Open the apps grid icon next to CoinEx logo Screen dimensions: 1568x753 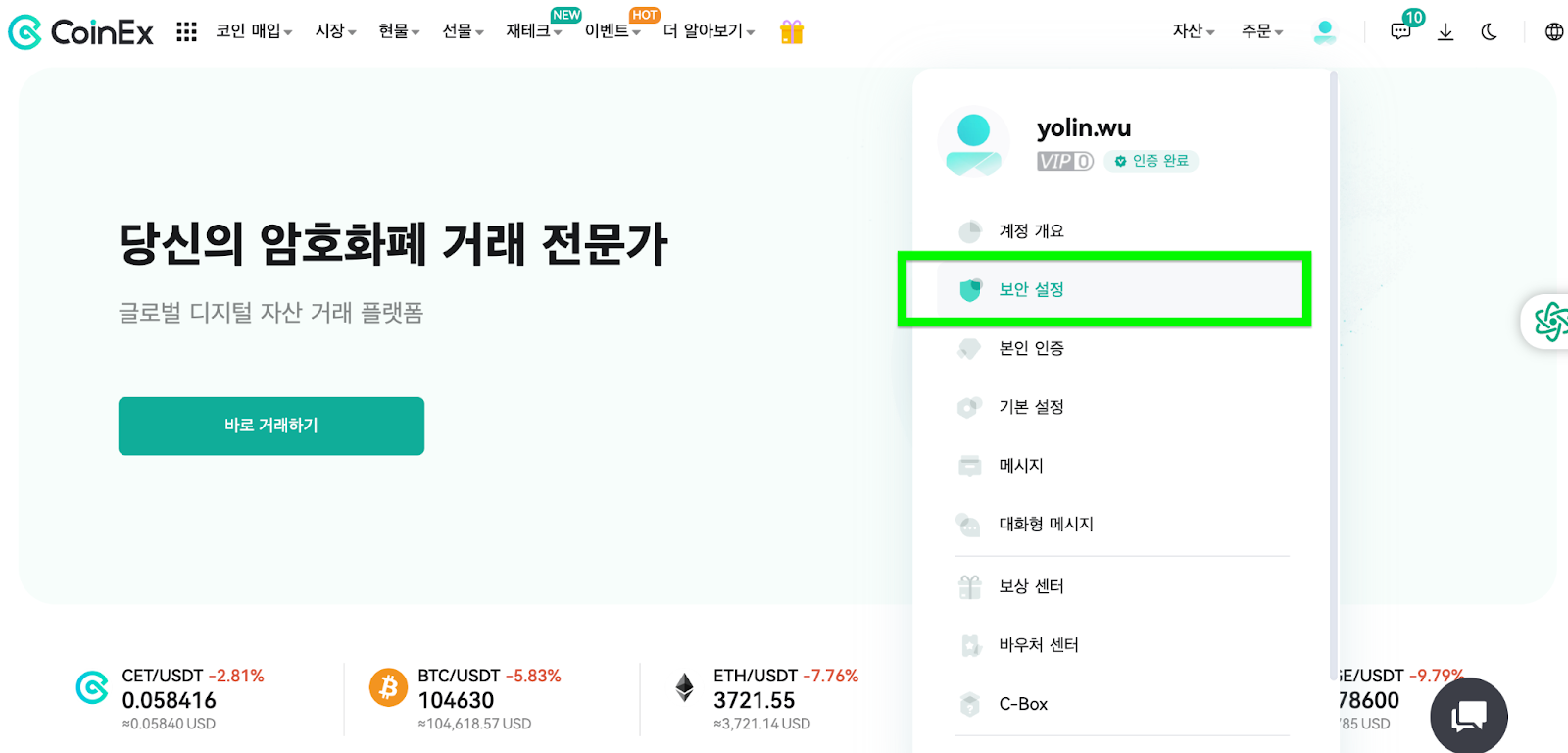(185, 29)
